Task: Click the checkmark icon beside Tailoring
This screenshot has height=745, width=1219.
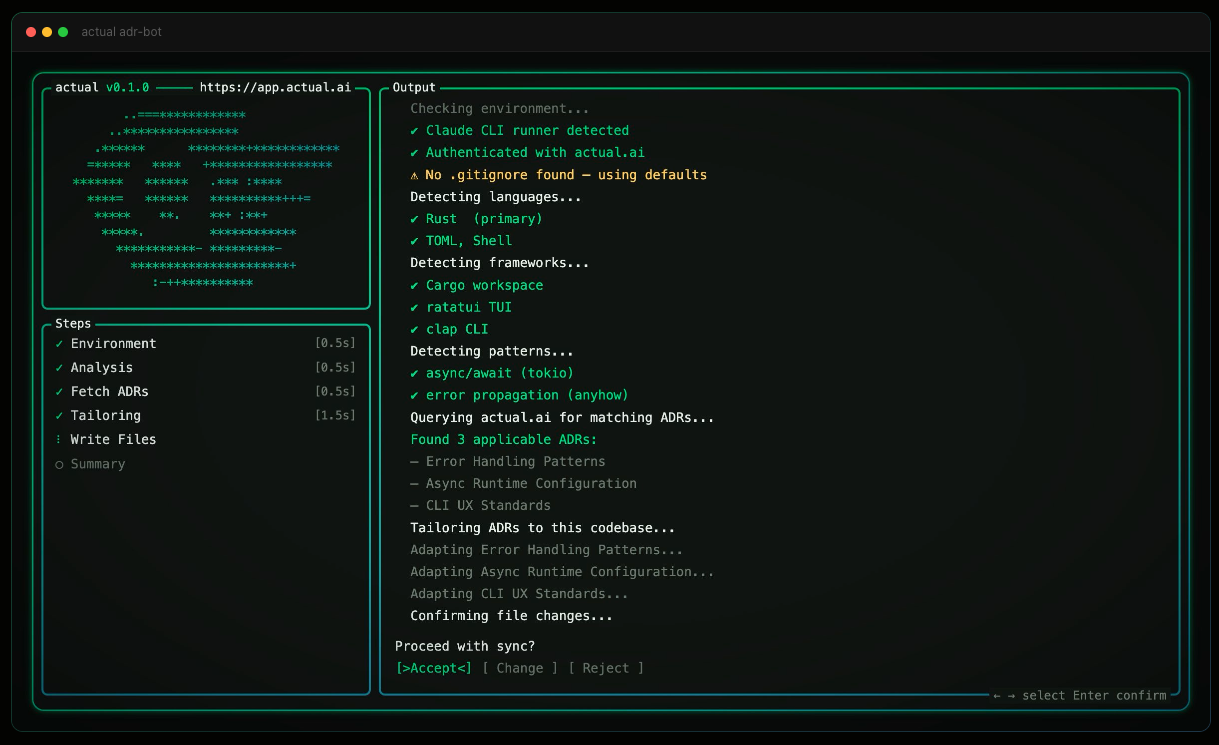Action: [59, 415]
